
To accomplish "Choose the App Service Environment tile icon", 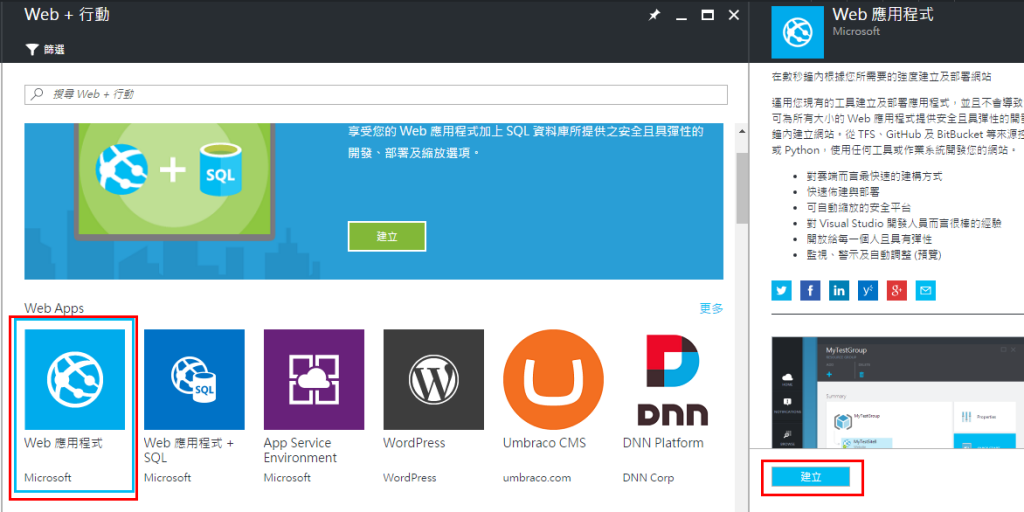I will (314, 379).
